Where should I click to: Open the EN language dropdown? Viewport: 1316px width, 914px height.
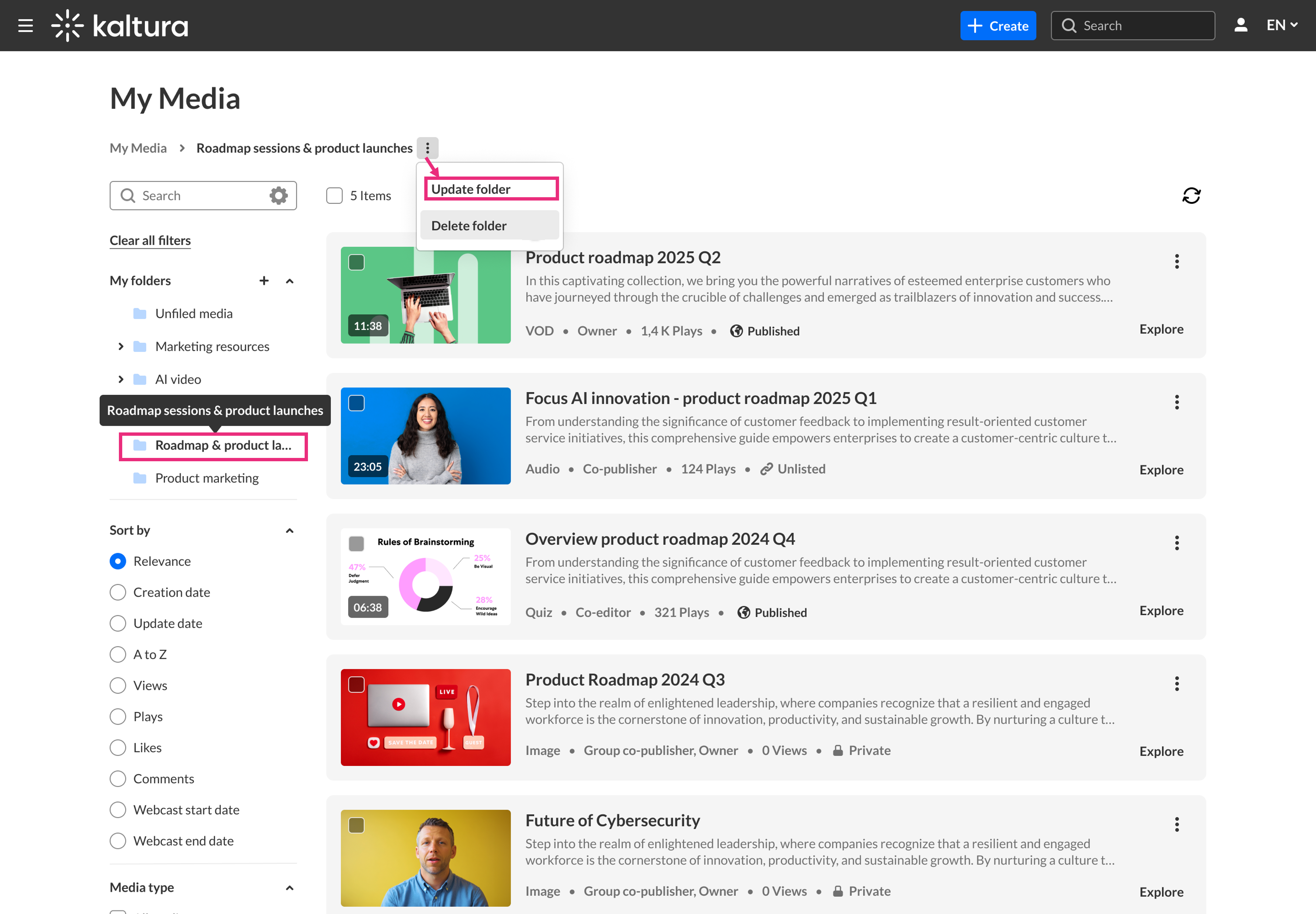1281,26
